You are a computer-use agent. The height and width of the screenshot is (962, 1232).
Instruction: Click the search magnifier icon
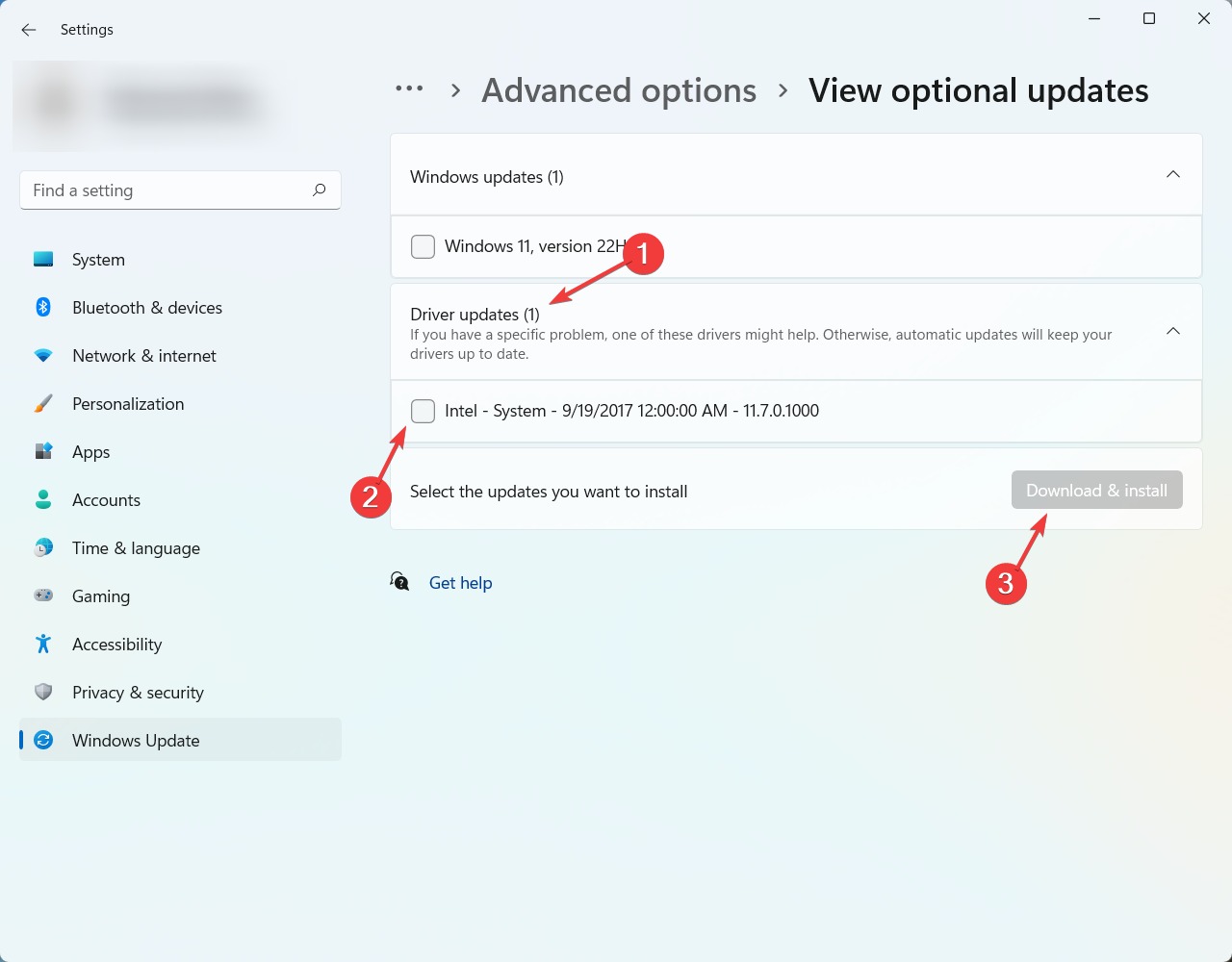(x=320, y=190)
